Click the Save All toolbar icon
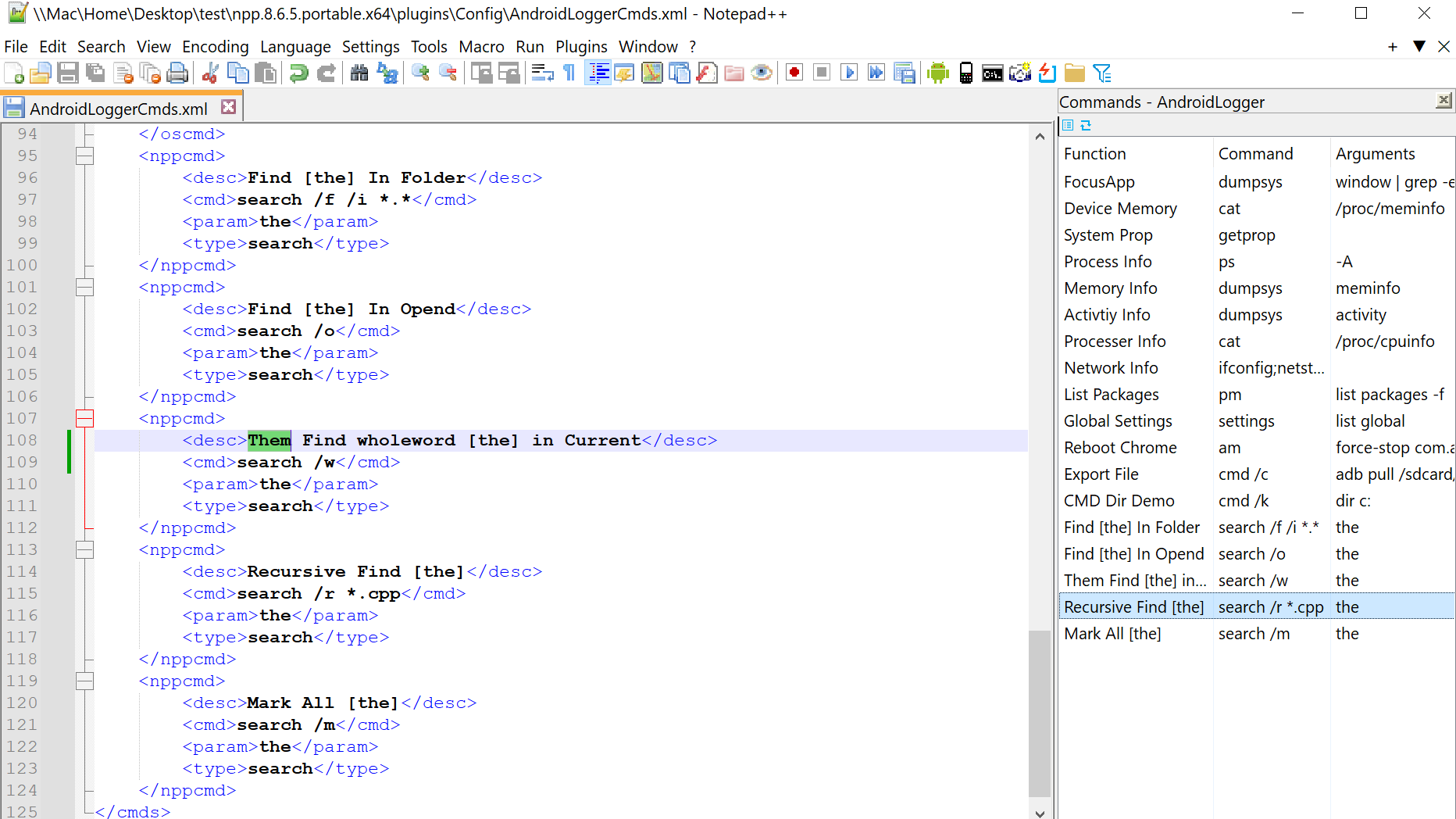The width and height of the screenshot is (1456, 819). point(95,73)
